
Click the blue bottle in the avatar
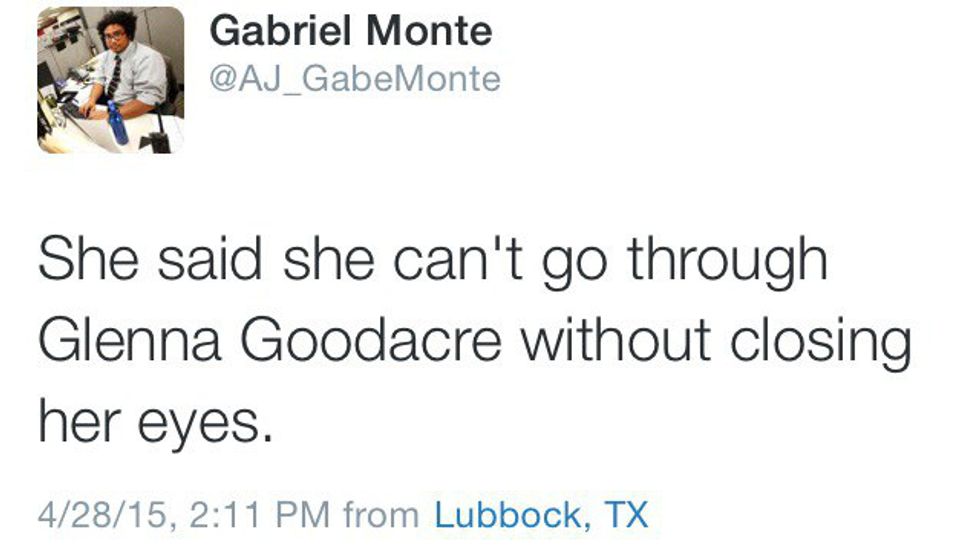[x=118, y=124]
